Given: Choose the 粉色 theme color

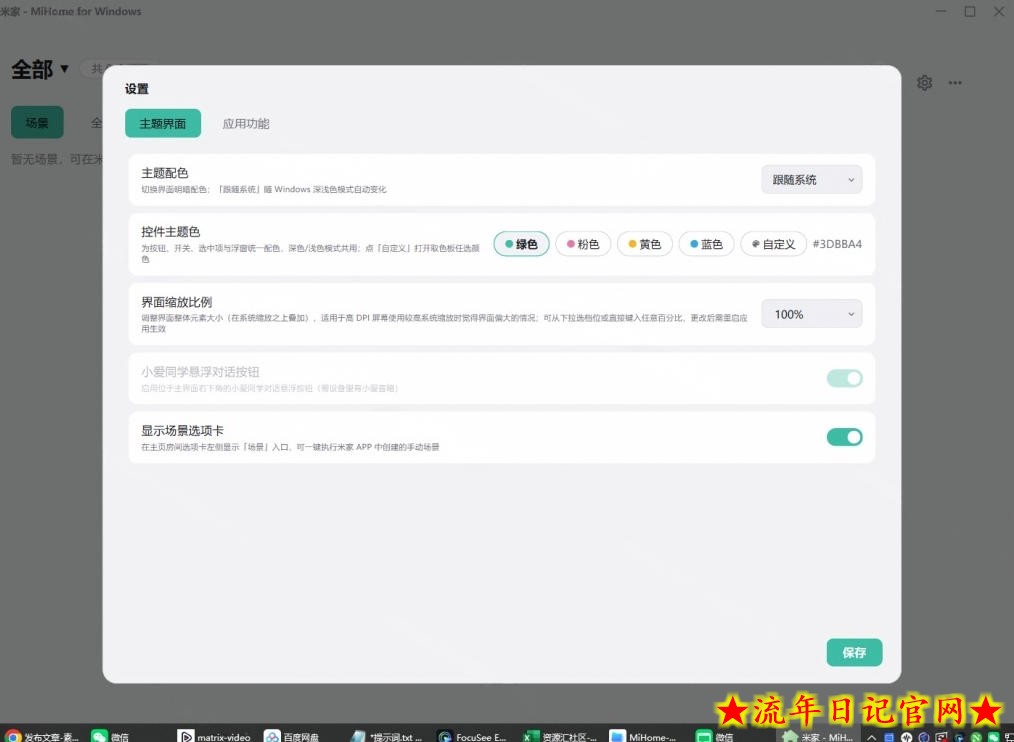Looking at the screenshot, I should 583,244.
